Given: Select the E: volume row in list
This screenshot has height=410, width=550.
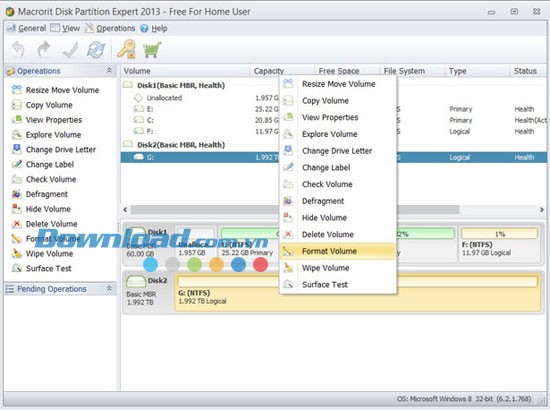Looking at the screenshot, I should pos(200,109).
